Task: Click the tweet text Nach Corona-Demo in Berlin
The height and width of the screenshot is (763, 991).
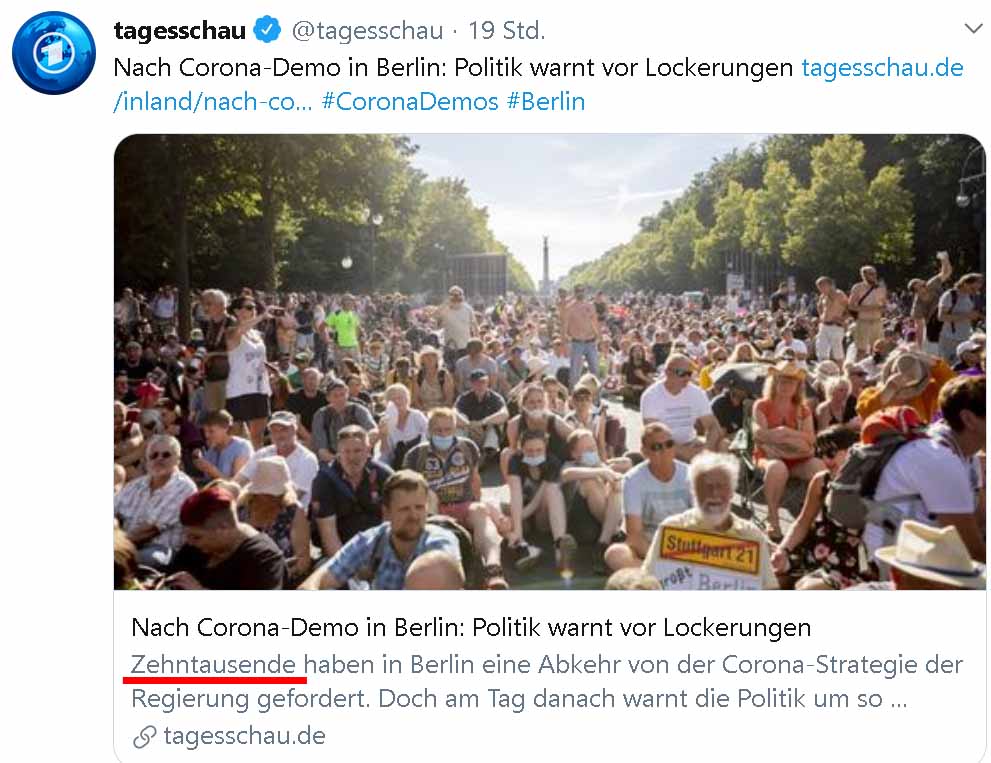Action: [281, 68]
